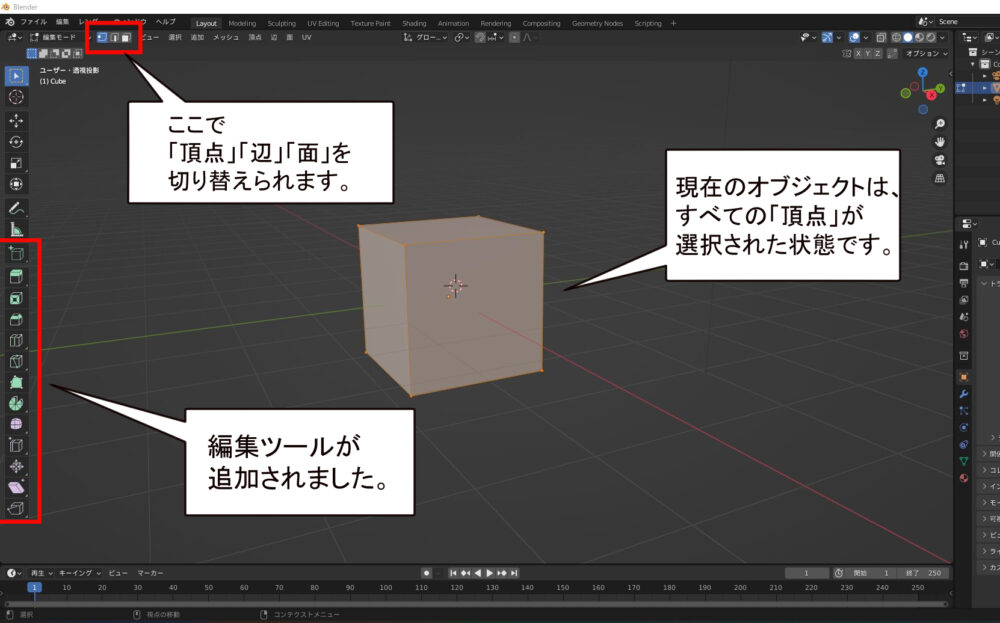Switch perspective/orthographic grid icon
This screenshot has height=623, width=1000.
(939, 179)
